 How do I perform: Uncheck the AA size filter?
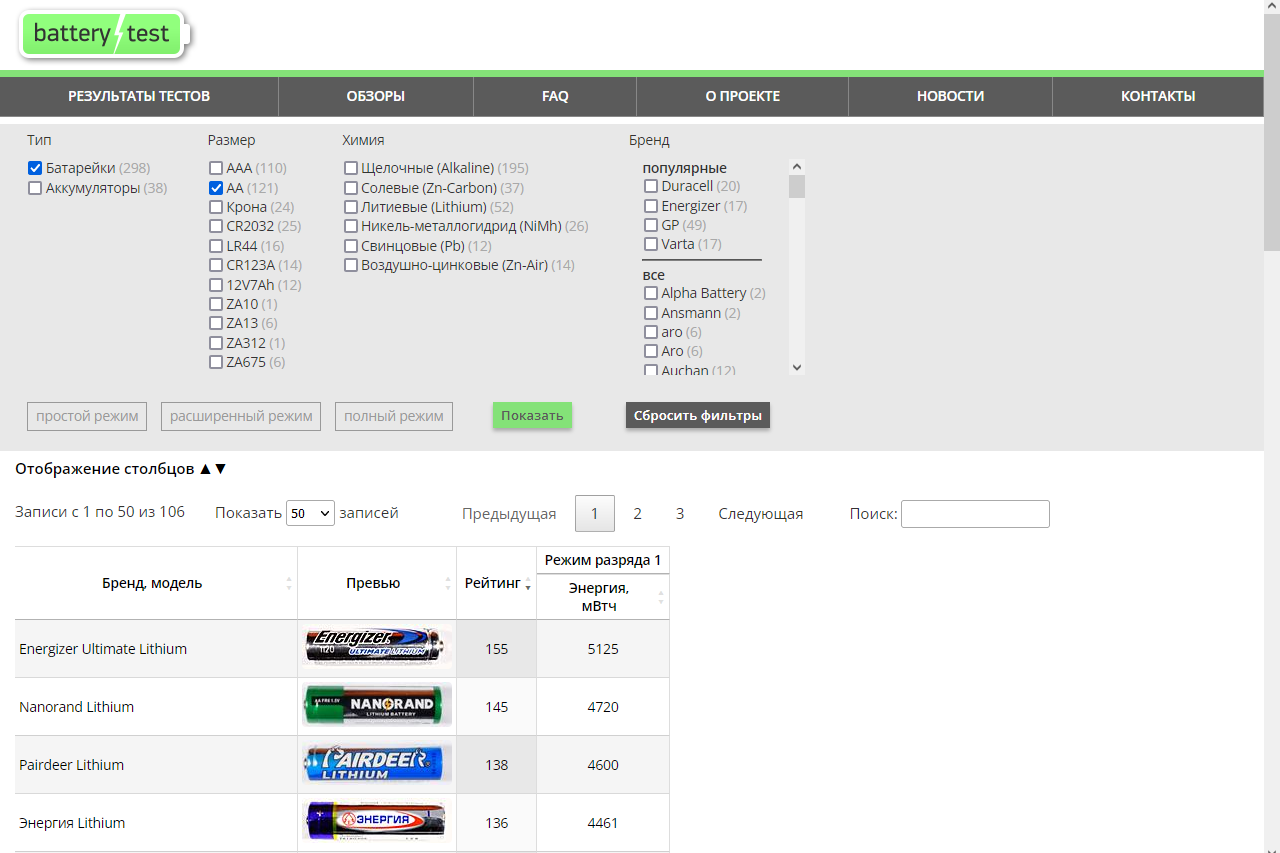pyautogui.click(x=216, y=188)
